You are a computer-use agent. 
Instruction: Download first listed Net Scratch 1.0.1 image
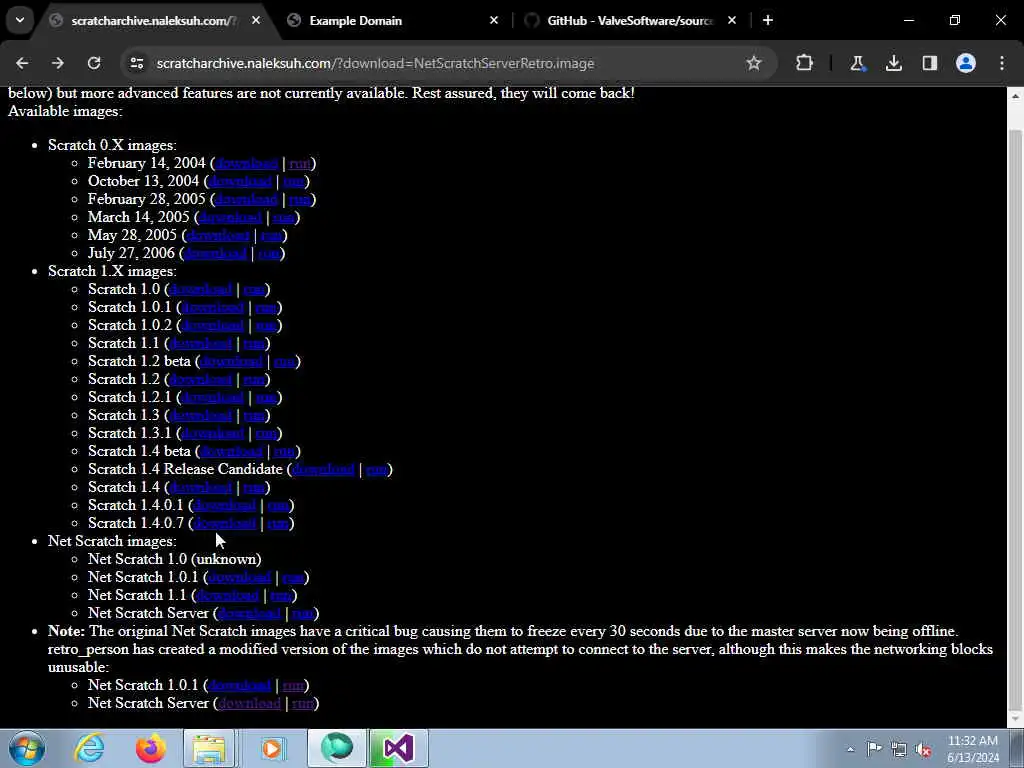(x=240, y=577)
